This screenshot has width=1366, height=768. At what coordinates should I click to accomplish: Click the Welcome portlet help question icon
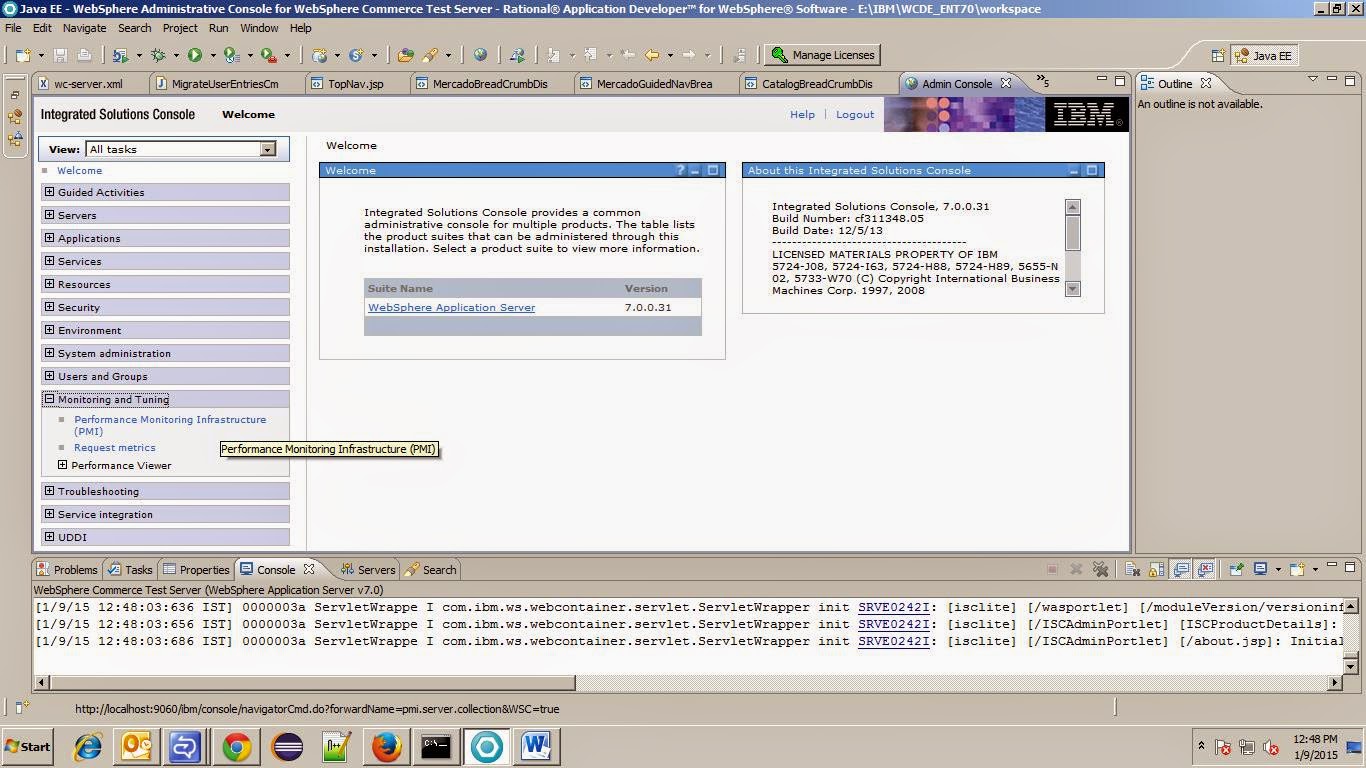coord(681,170)
